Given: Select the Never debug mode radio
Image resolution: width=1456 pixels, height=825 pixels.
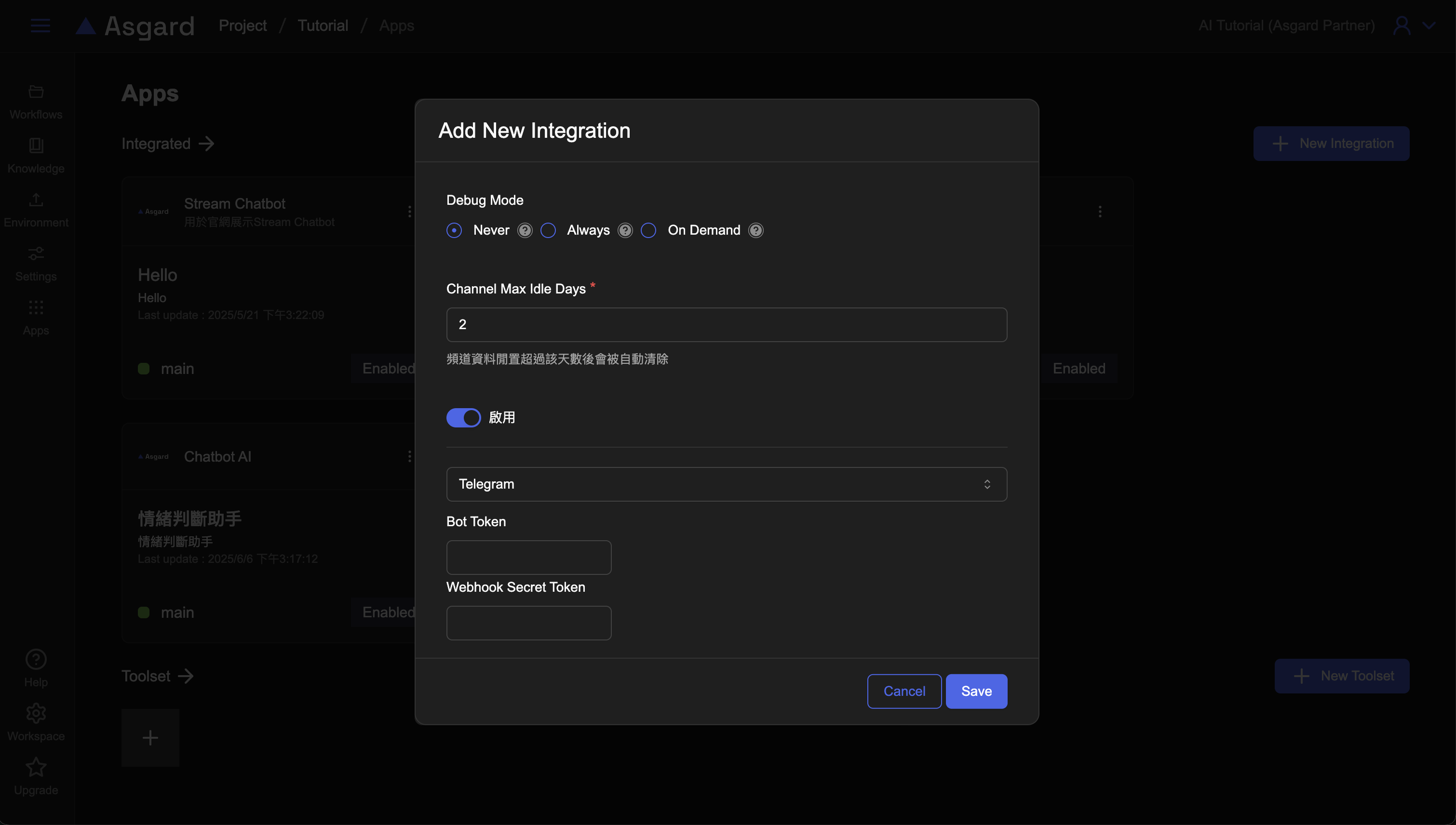Looking at the screenshot, I should (x=454, y=230).
